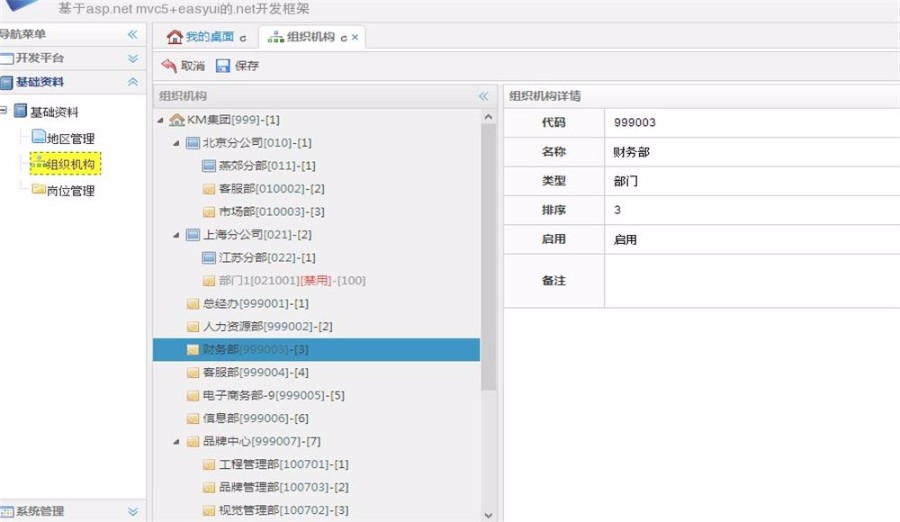900x522 pixels.
Task: Select 视觉管理部[100702]-[3] row
Action: click(316, 510)
